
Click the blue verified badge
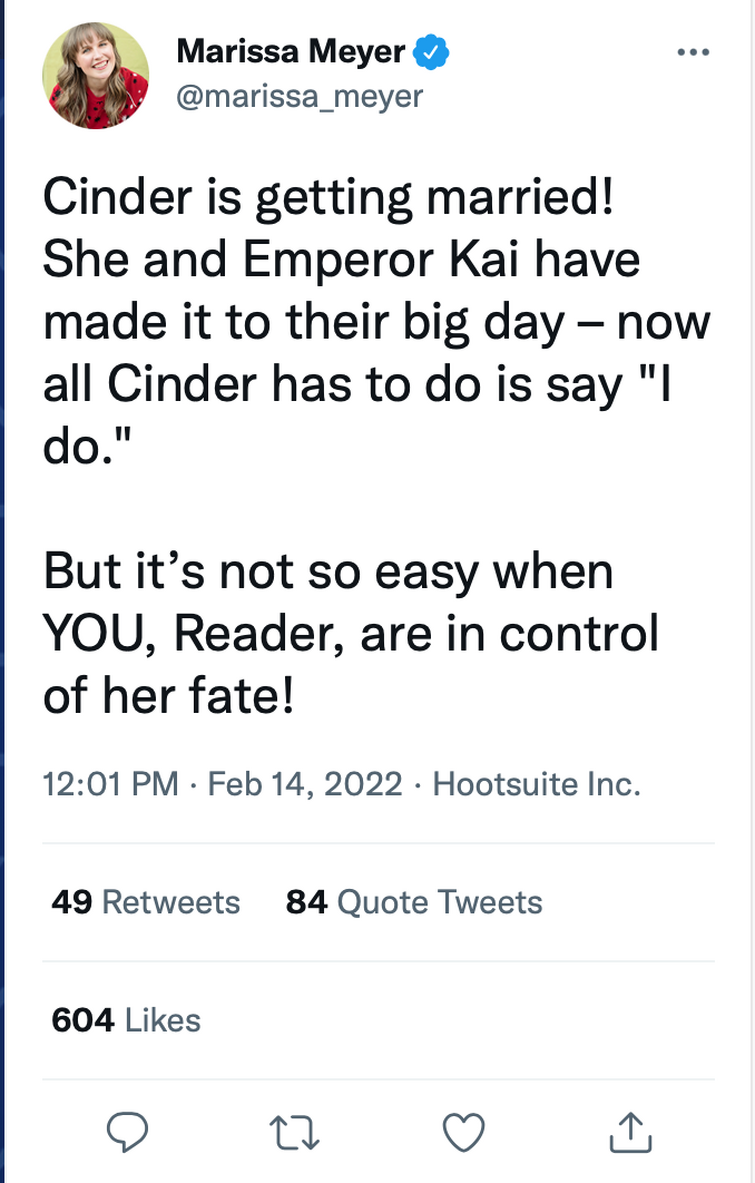[432, 53]
